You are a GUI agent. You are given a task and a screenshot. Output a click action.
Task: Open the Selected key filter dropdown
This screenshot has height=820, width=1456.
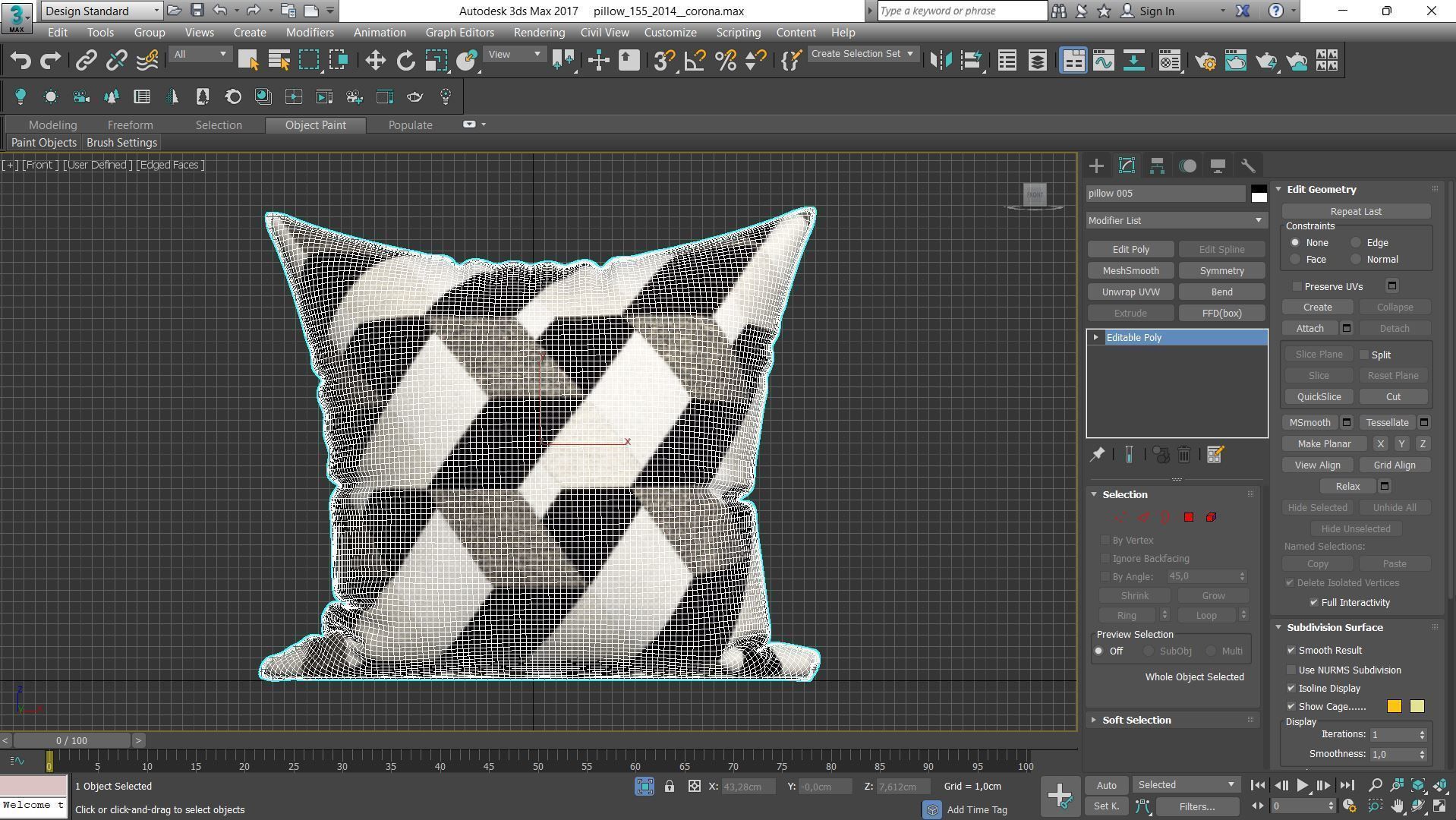tap(1187, 785)
